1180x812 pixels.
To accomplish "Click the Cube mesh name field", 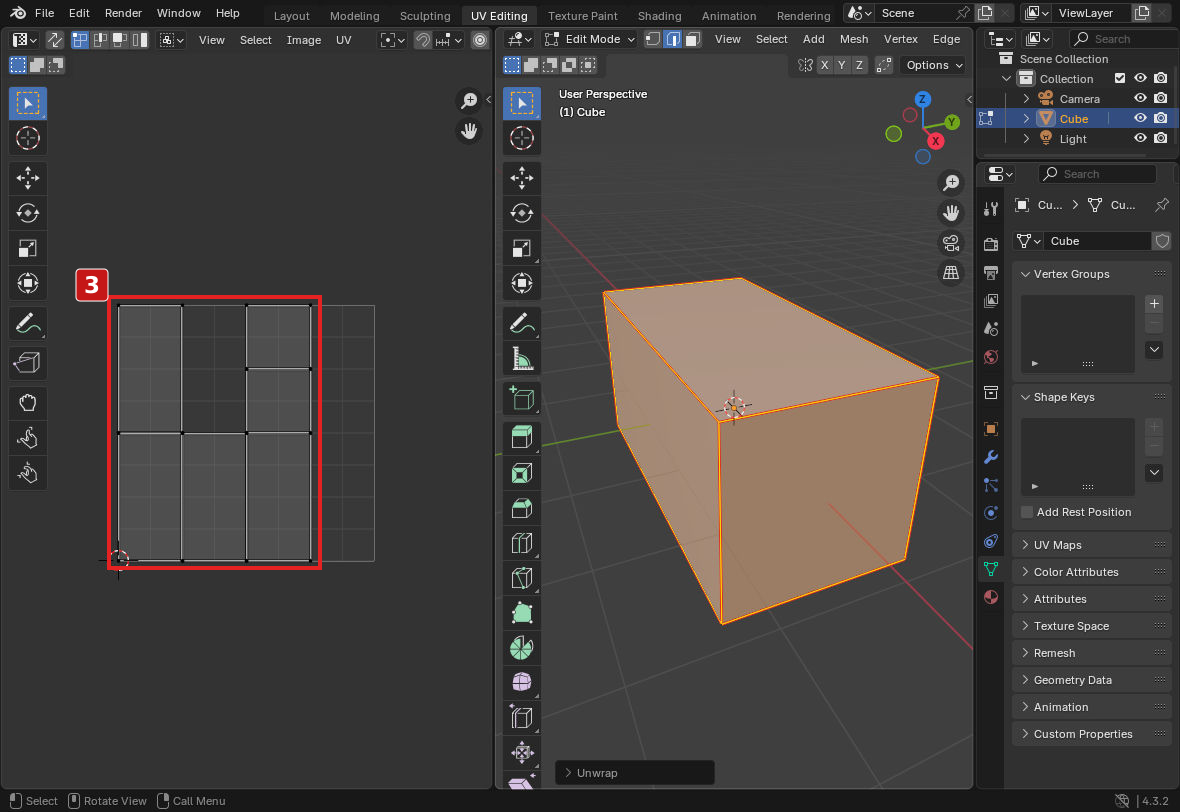I will [x=1096, y=241].
